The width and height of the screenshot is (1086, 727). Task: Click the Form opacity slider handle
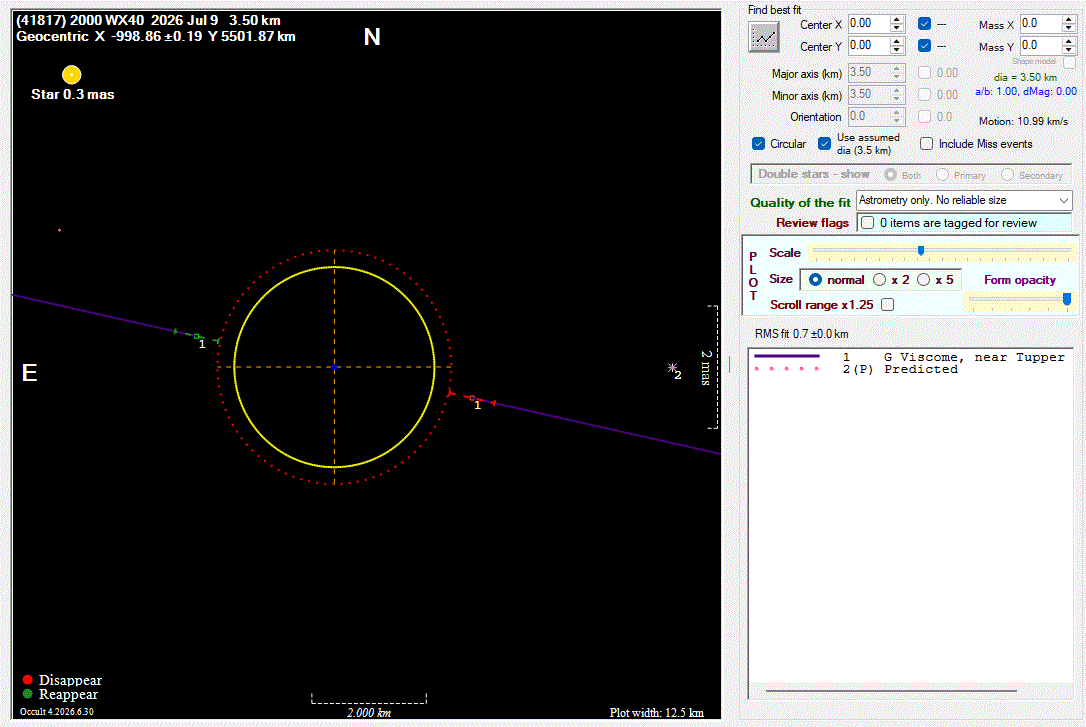(1067, 298)
